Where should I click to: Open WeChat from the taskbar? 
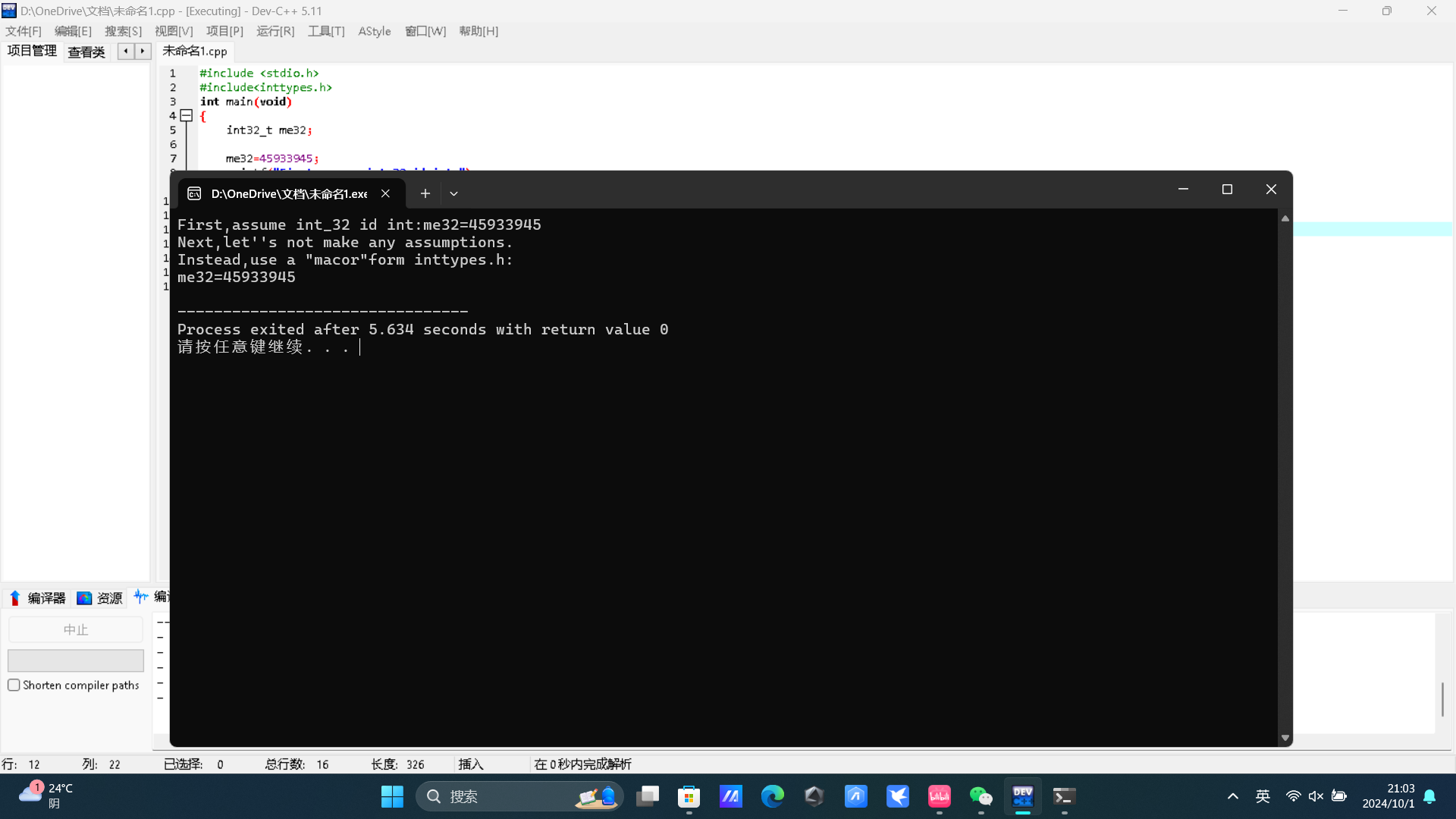(x=981, y=796)
